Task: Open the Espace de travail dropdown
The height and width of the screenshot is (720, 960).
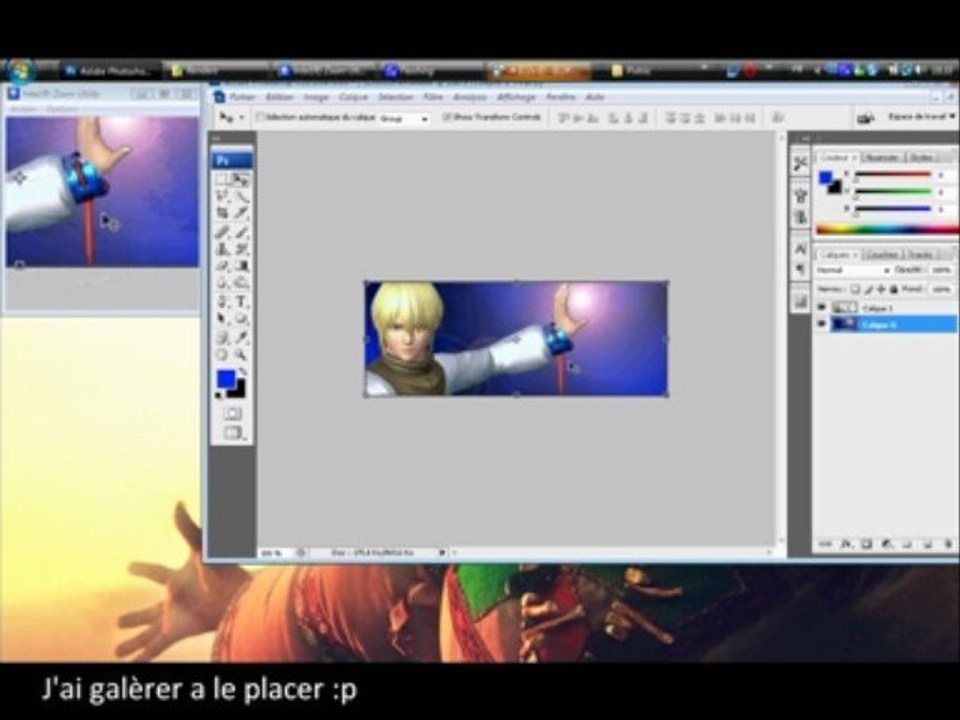Action: coord(921,116)
